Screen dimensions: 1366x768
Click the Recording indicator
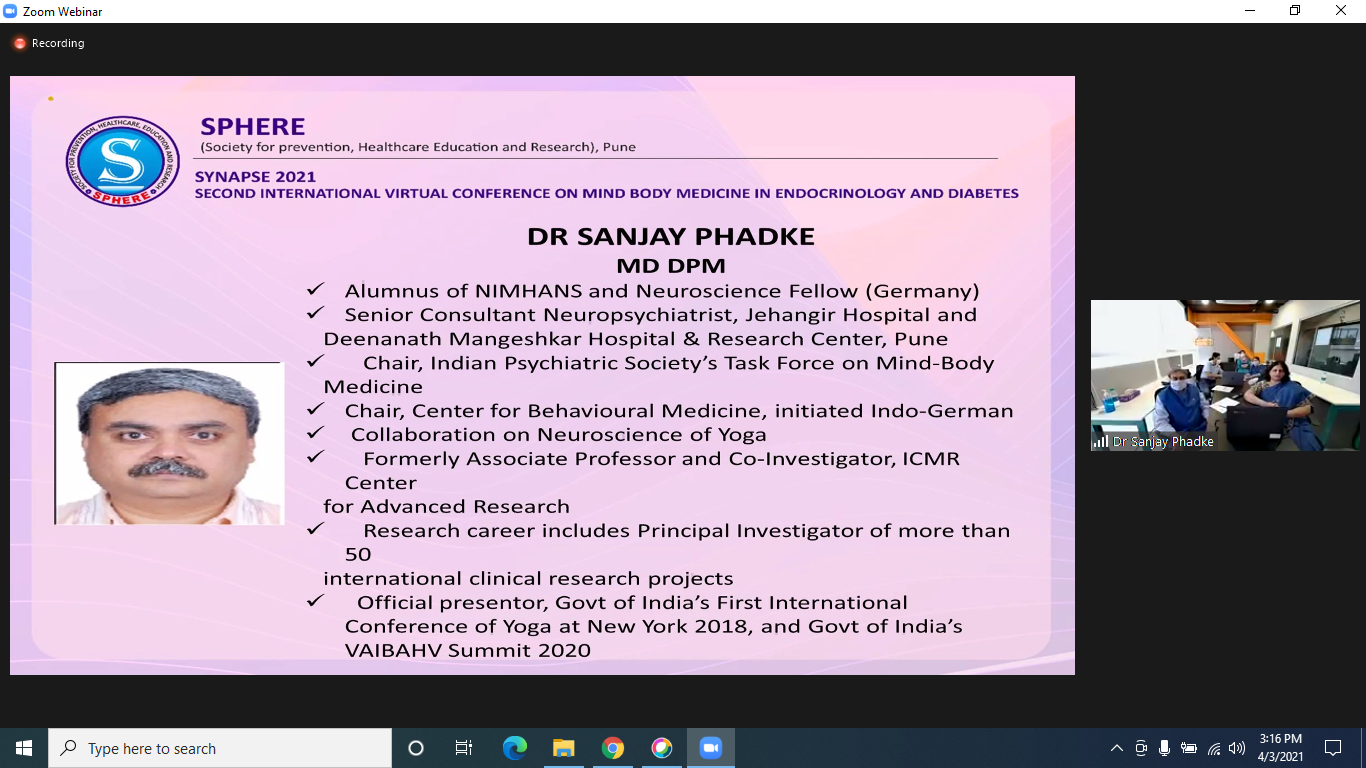pos(48,43)
